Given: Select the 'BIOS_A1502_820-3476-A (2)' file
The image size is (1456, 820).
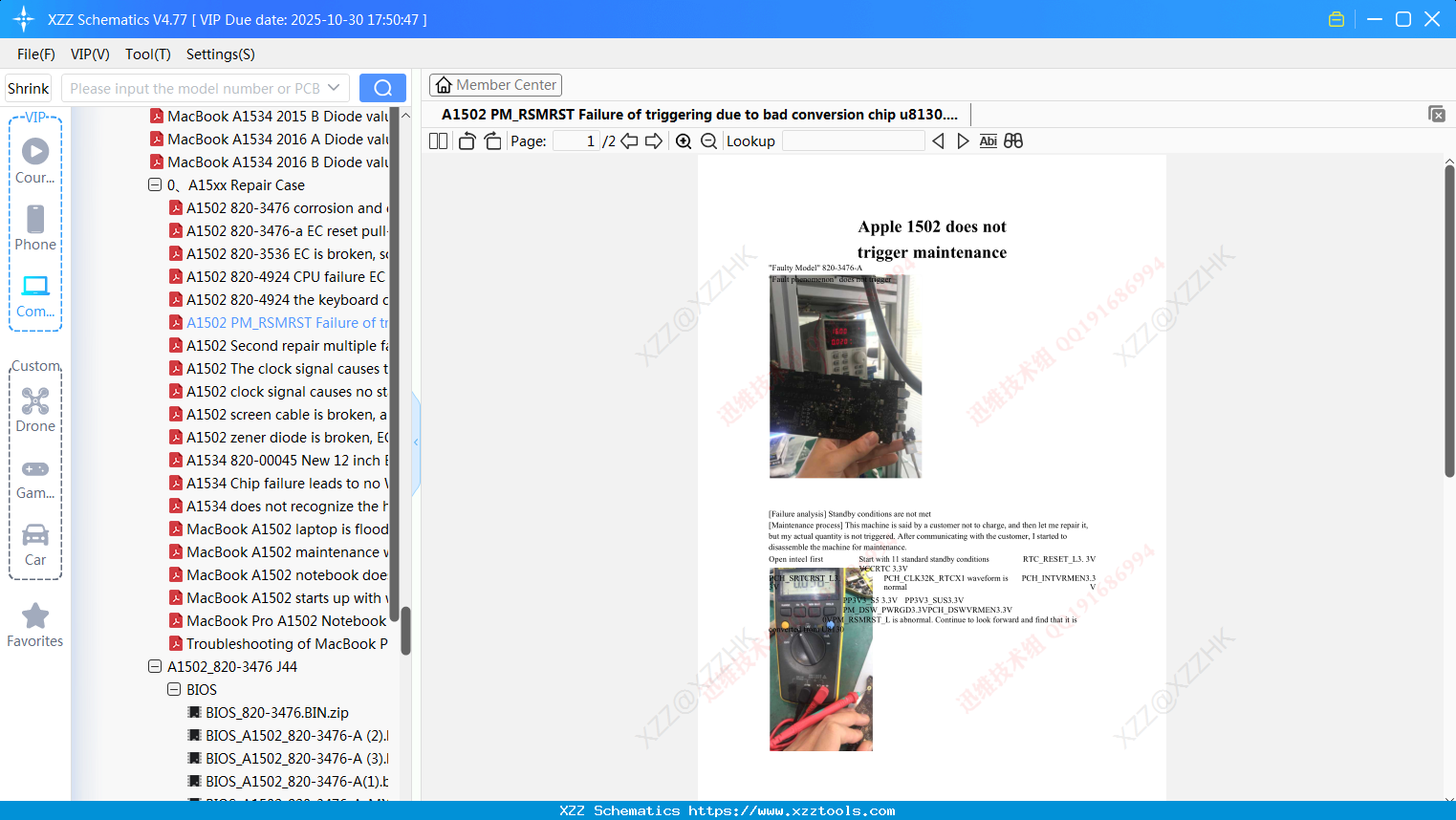Looking at the screenshot, I should [x=288, y=736].
